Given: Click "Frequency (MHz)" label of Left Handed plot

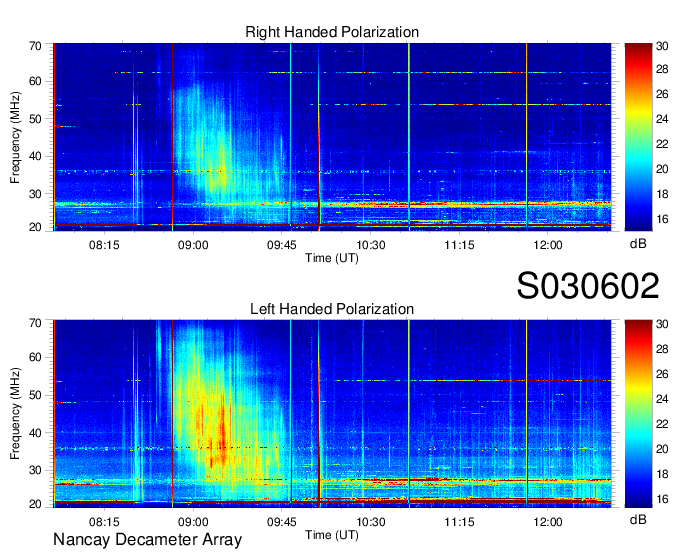Looking at the screenshot, I should 15,413.
